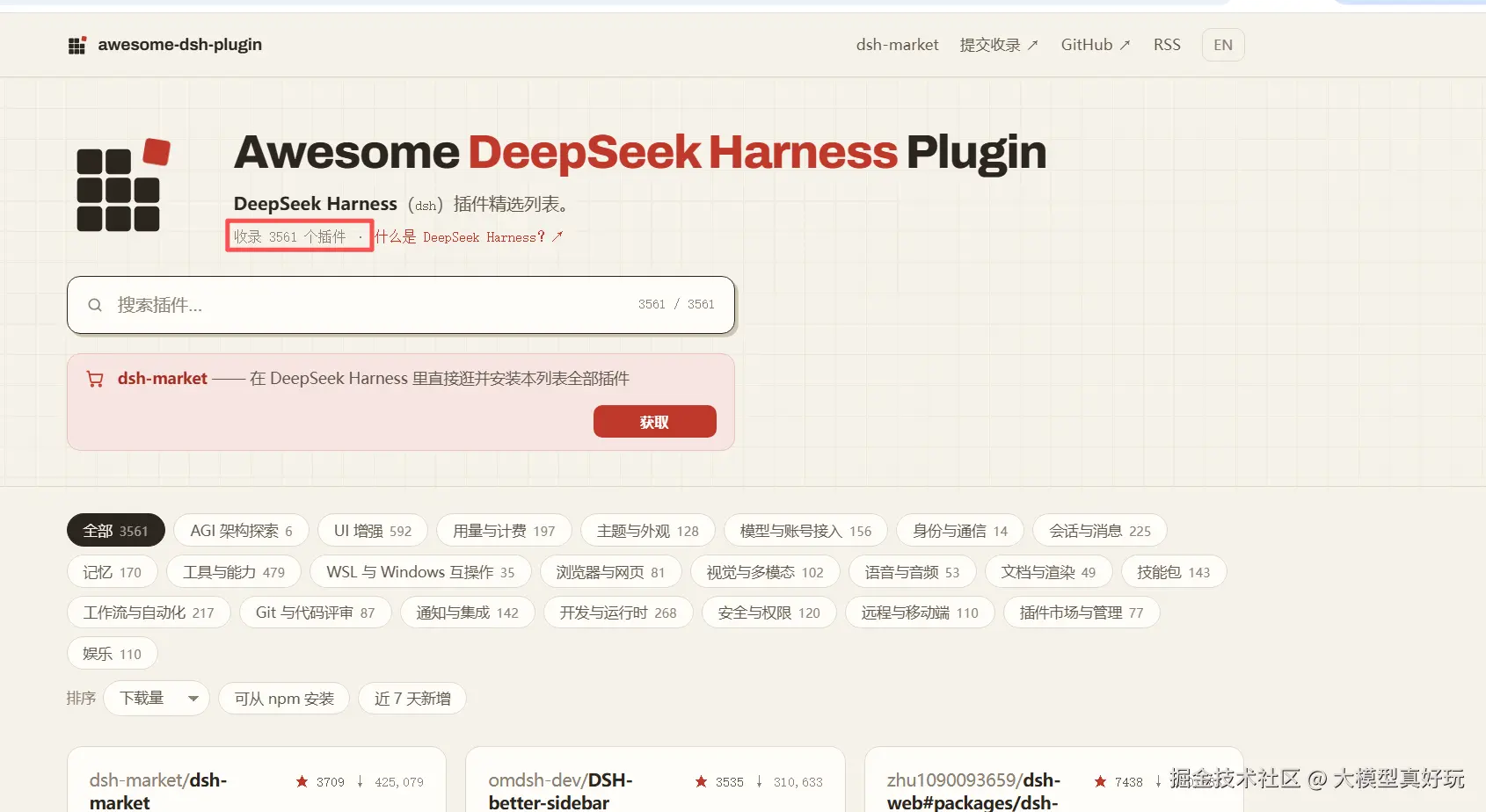Open the RSS feed link
Image resolution: width=1486 pixels, height=812 pixels.
pos(1167,45)
